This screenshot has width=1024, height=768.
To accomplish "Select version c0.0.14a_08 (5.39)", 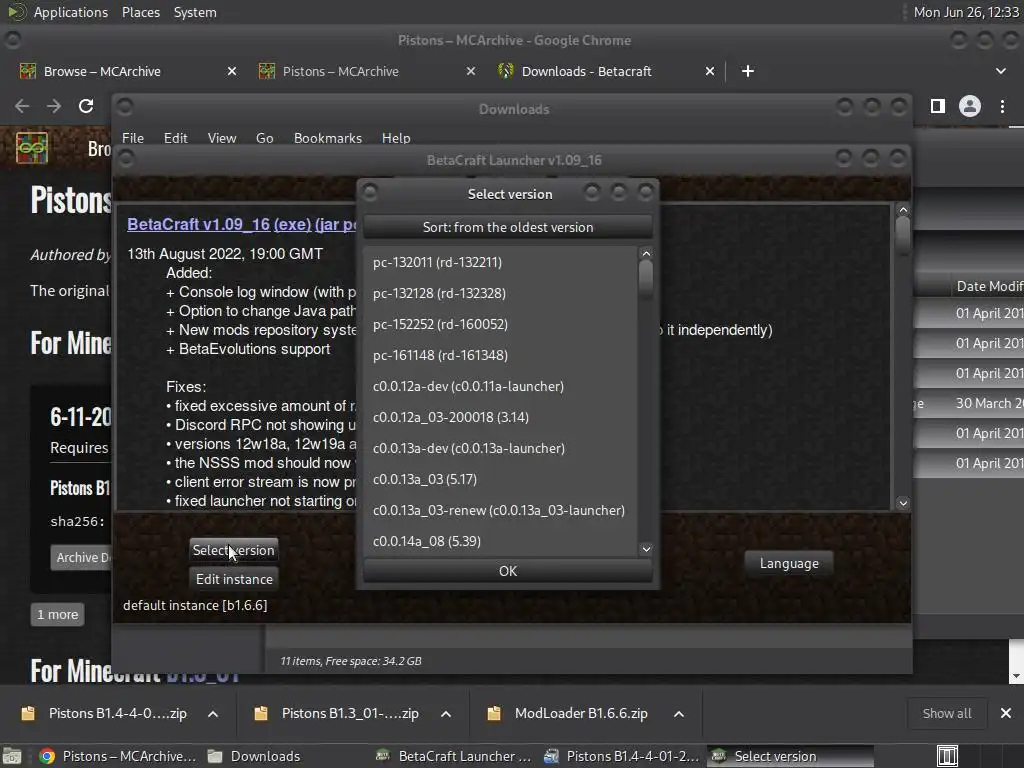I will [x=500, y=541].
